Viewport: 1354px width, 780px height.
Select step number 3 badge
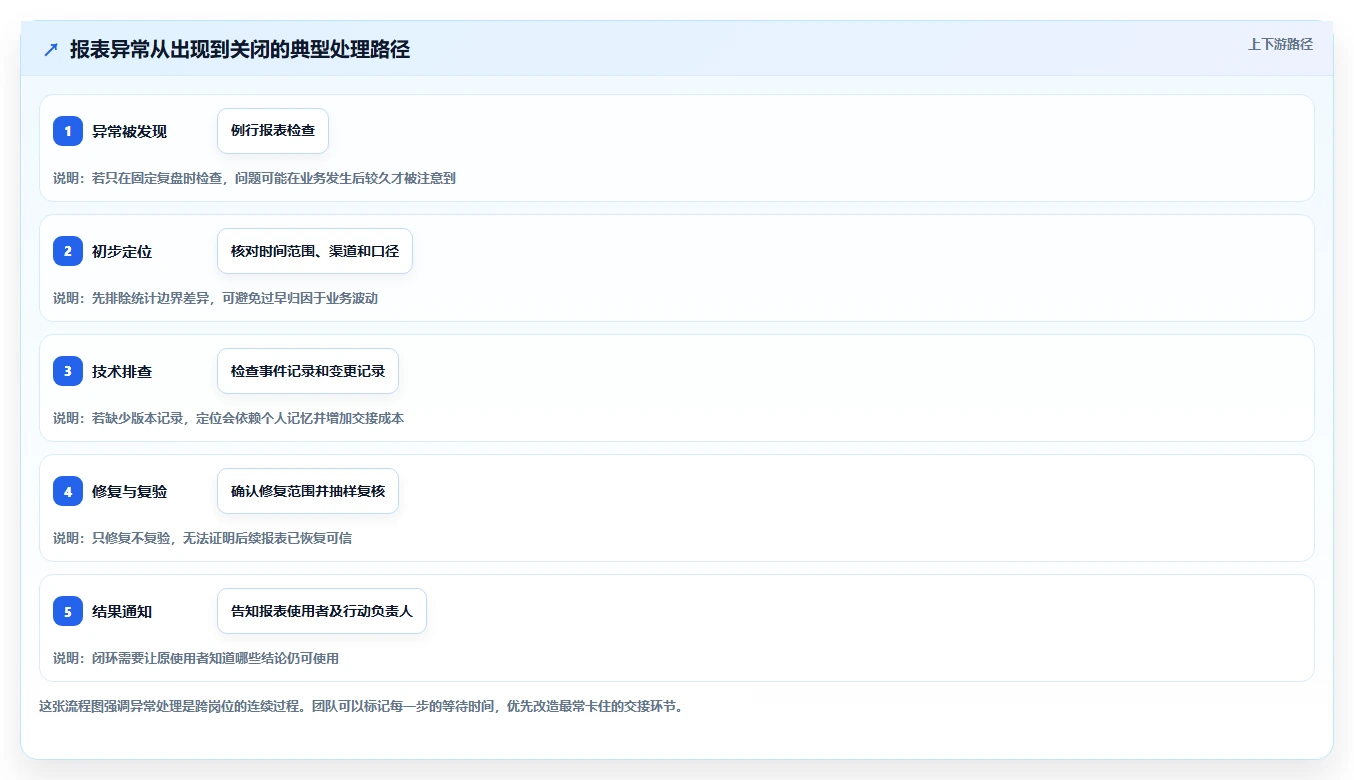point(68,371)
